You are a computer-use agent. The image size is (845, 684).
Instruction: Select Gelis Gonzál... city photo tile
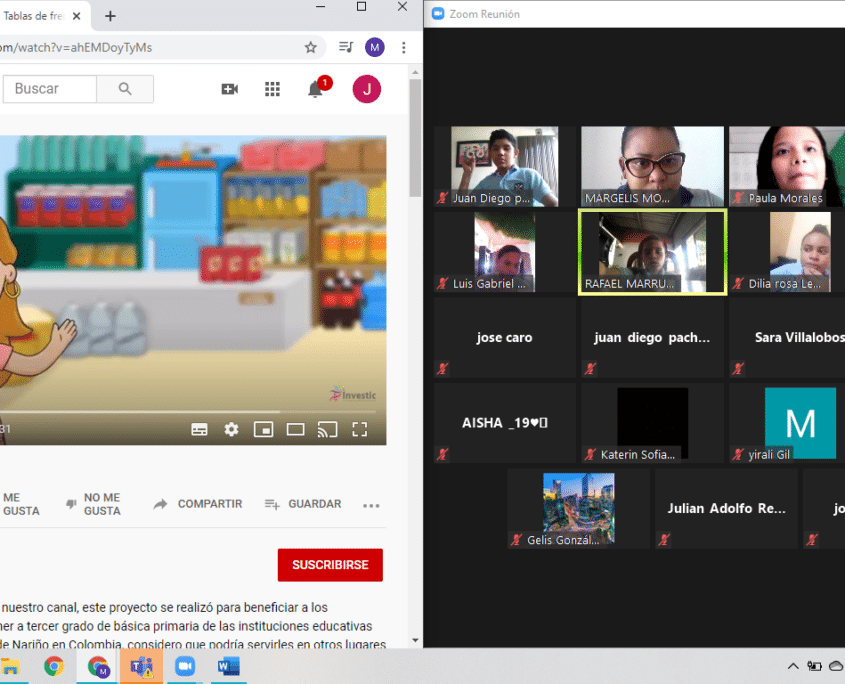(578, 509)
